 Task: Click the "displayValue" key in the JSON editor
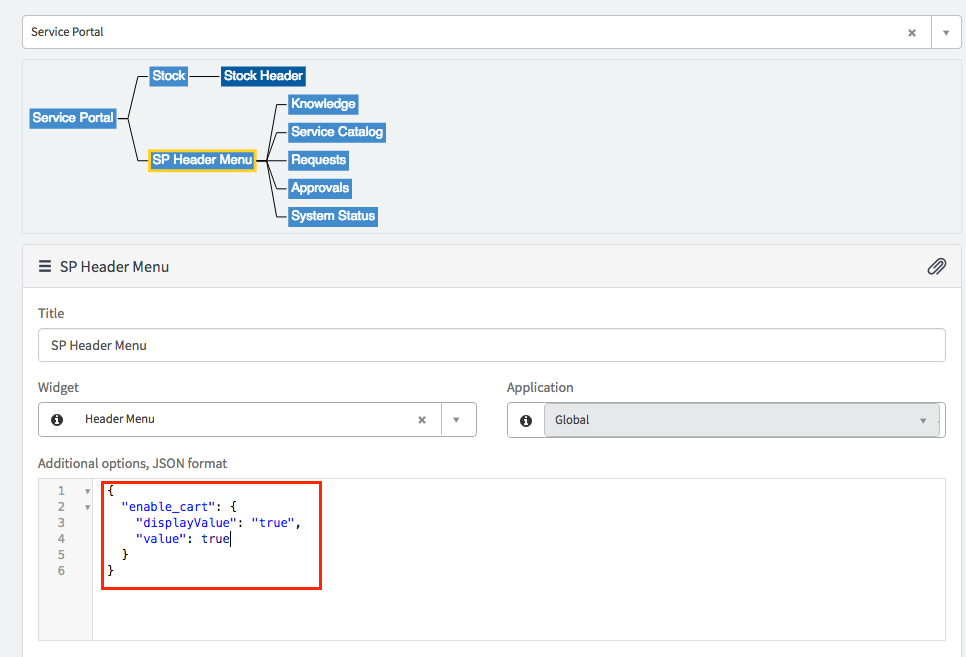(x=186, y=523)
